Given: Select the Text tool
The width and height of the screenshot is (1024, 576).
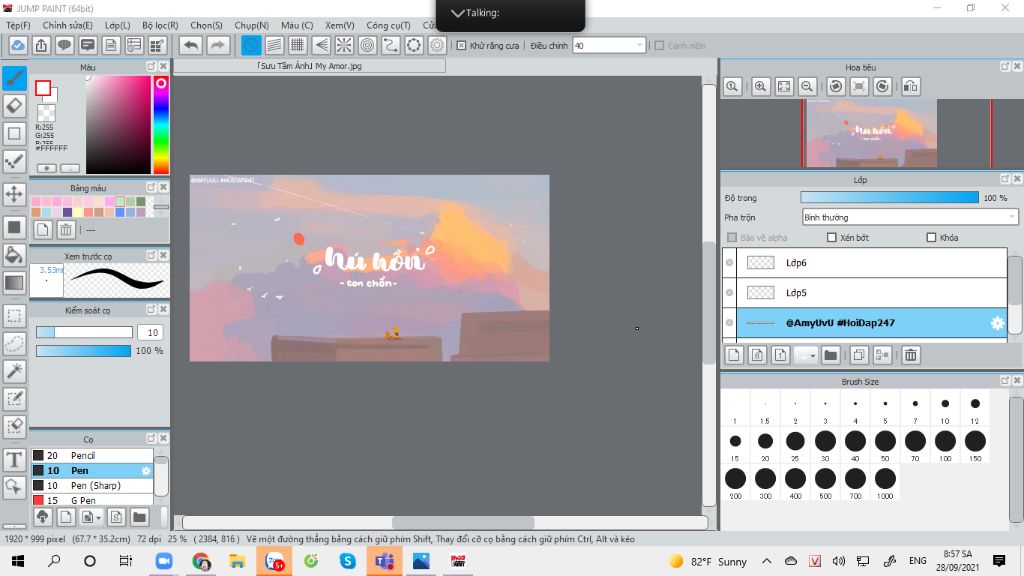Looking at the screenshot, I should [14, 460].
